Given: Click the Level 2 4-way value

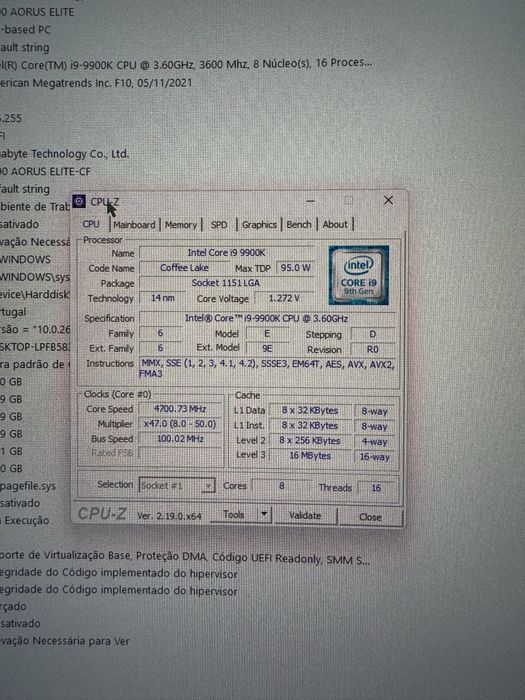Looking at the screenshot, I should click(375, 442).
